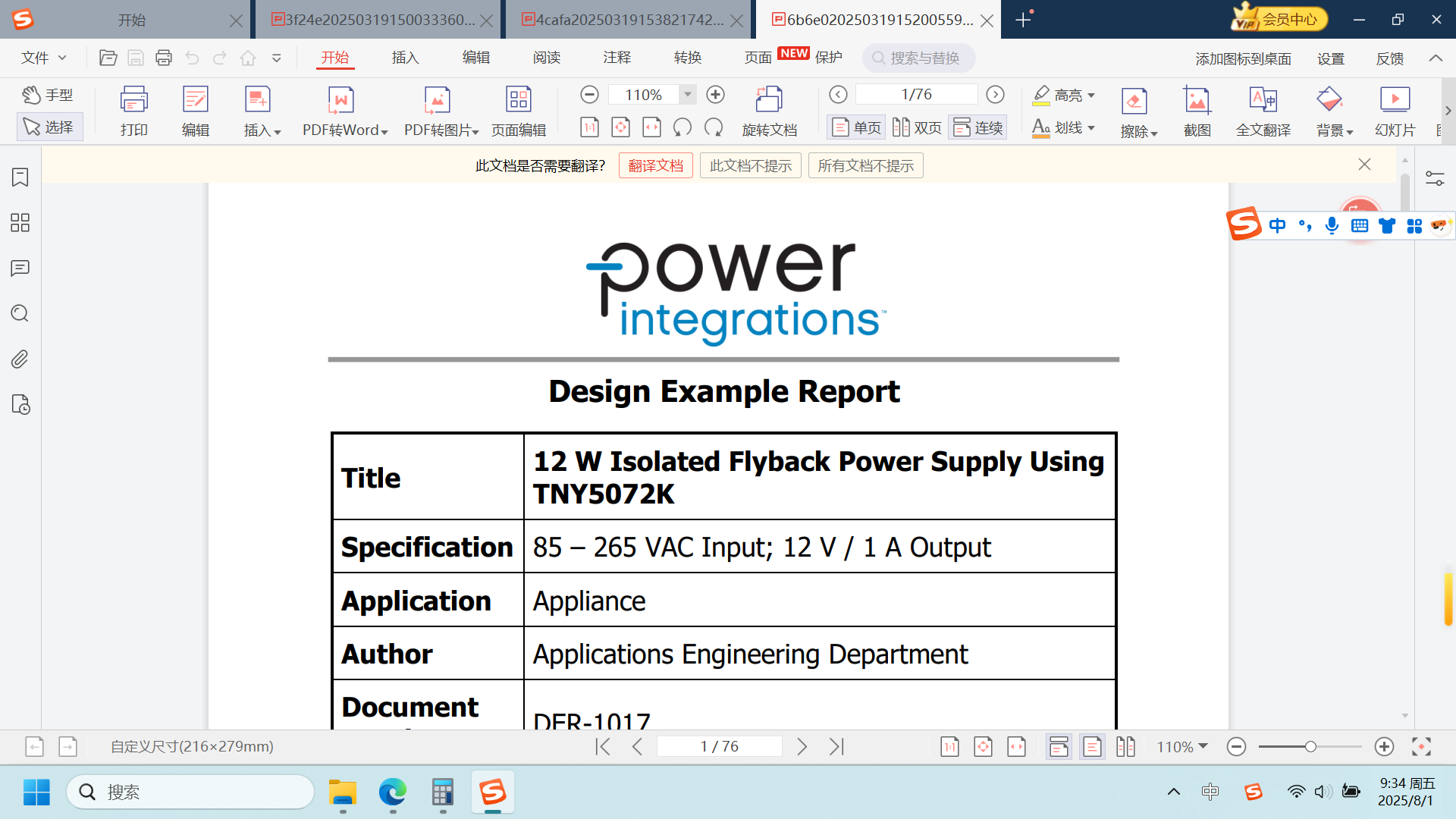Click the open file folder icon
This screenshot has height=819, width=1456.
click(108, 58)
